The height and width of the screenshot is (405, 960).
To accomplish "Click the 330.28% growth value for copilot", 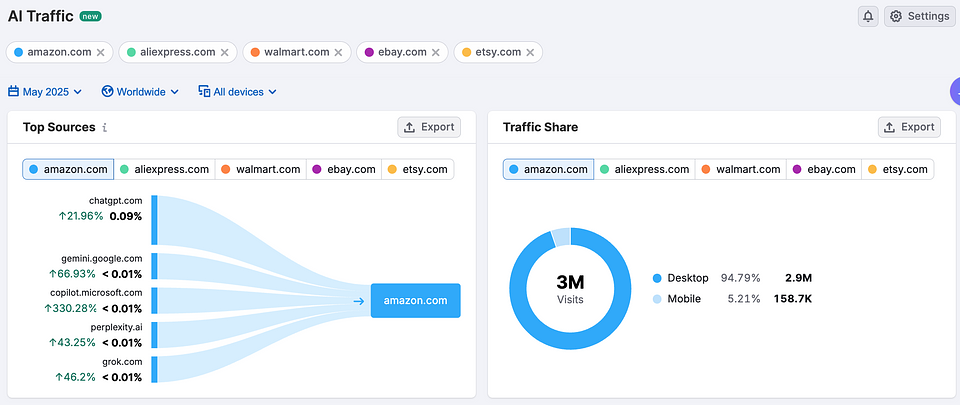I will coord(70,308).
